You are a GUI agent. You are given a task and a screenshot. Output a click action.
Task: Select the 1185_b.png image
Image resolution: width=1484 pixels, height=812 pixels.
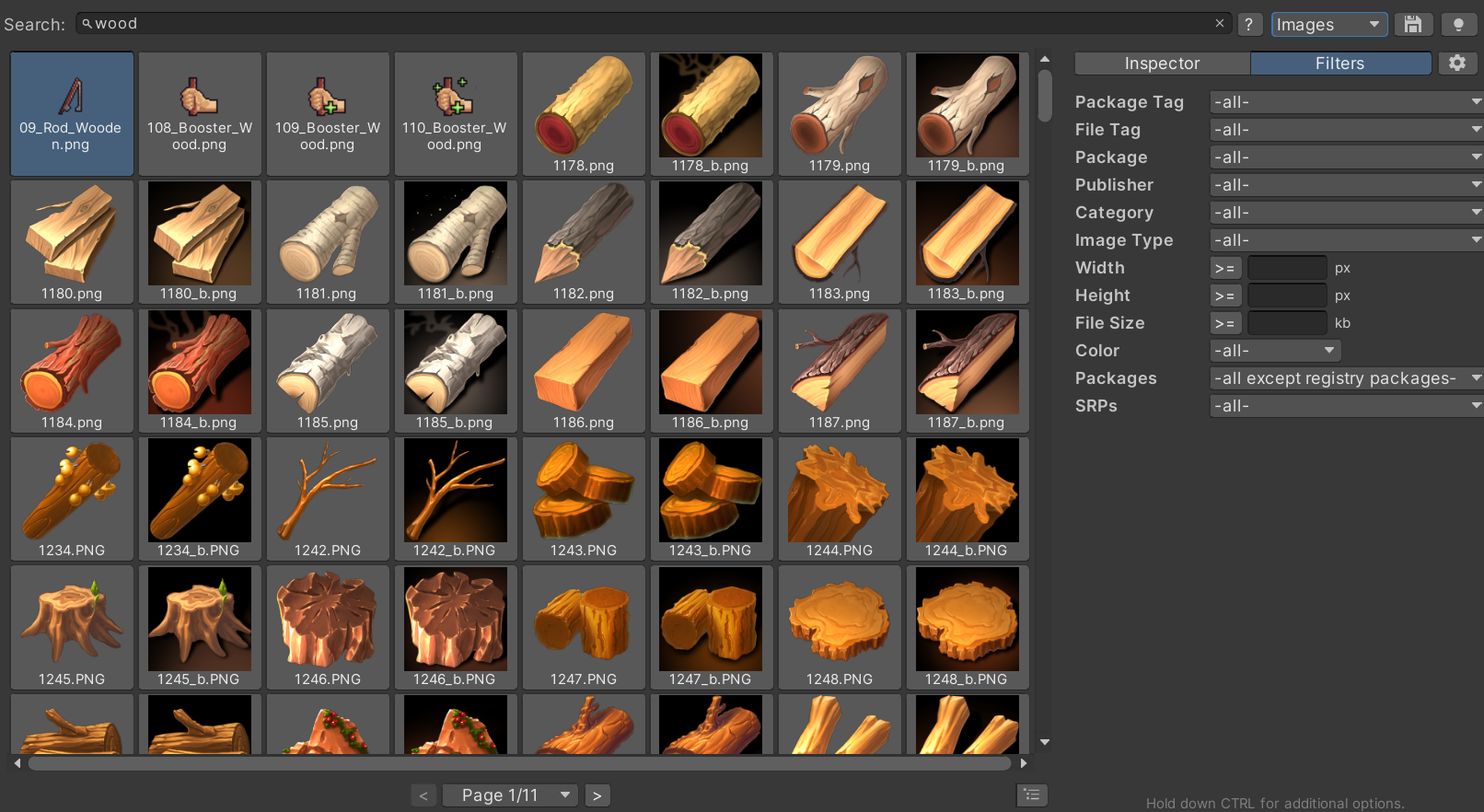point(456,370)
